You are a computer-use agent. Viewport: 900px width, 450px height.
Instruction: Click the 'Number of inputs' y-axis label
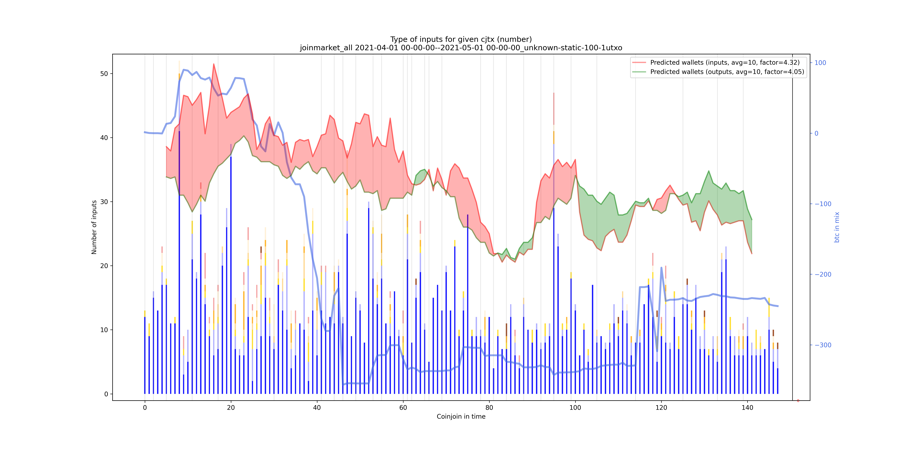94,227
